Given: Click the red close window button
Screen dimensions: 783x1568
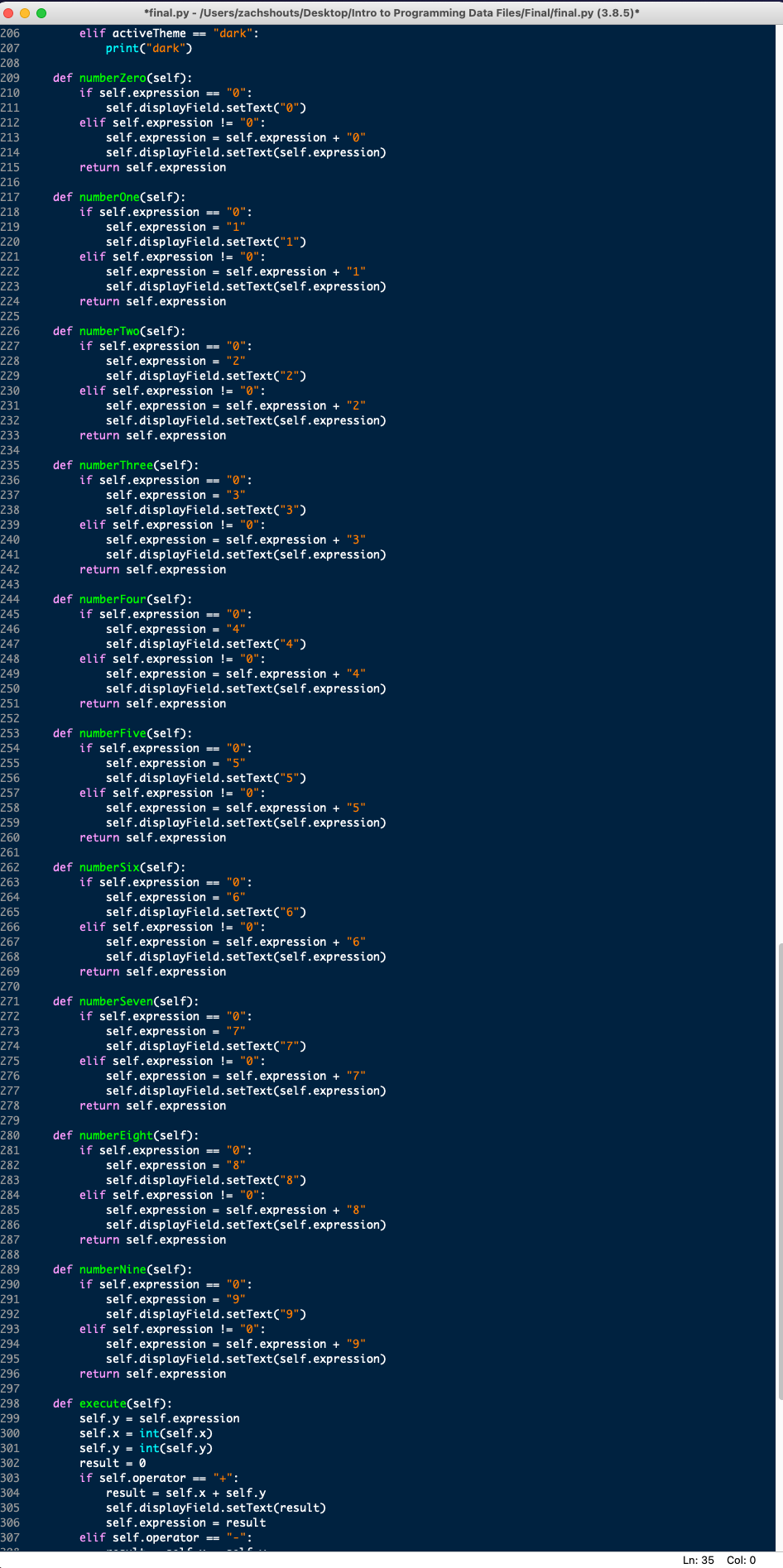Looking at the screenshot, I should coord(8,13).
